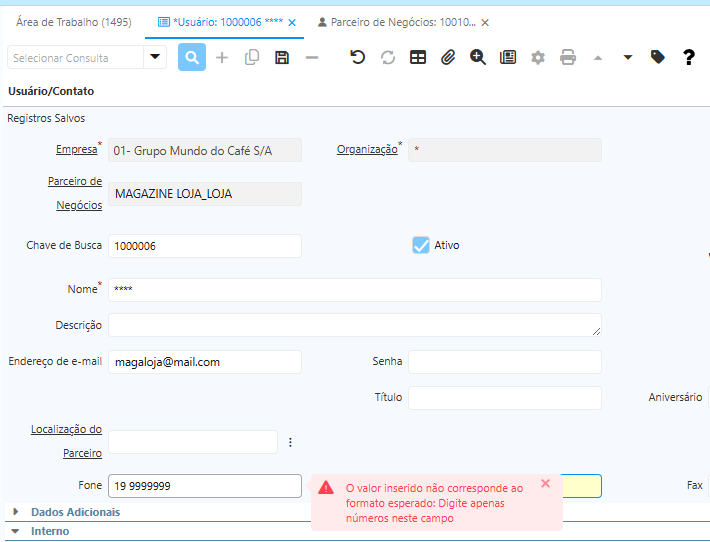Open the print icon in toolbar

[568, 57]
